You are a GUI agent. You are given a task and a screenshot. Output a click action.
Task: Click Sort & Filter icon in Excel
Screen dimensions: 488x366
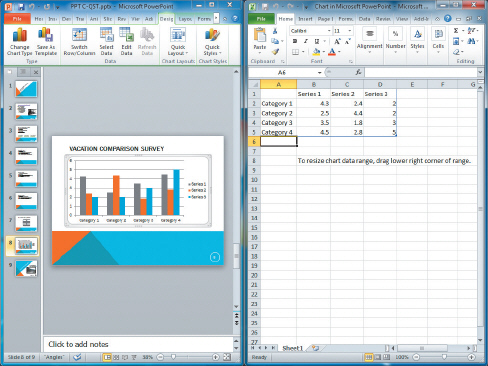pos(471,31)
